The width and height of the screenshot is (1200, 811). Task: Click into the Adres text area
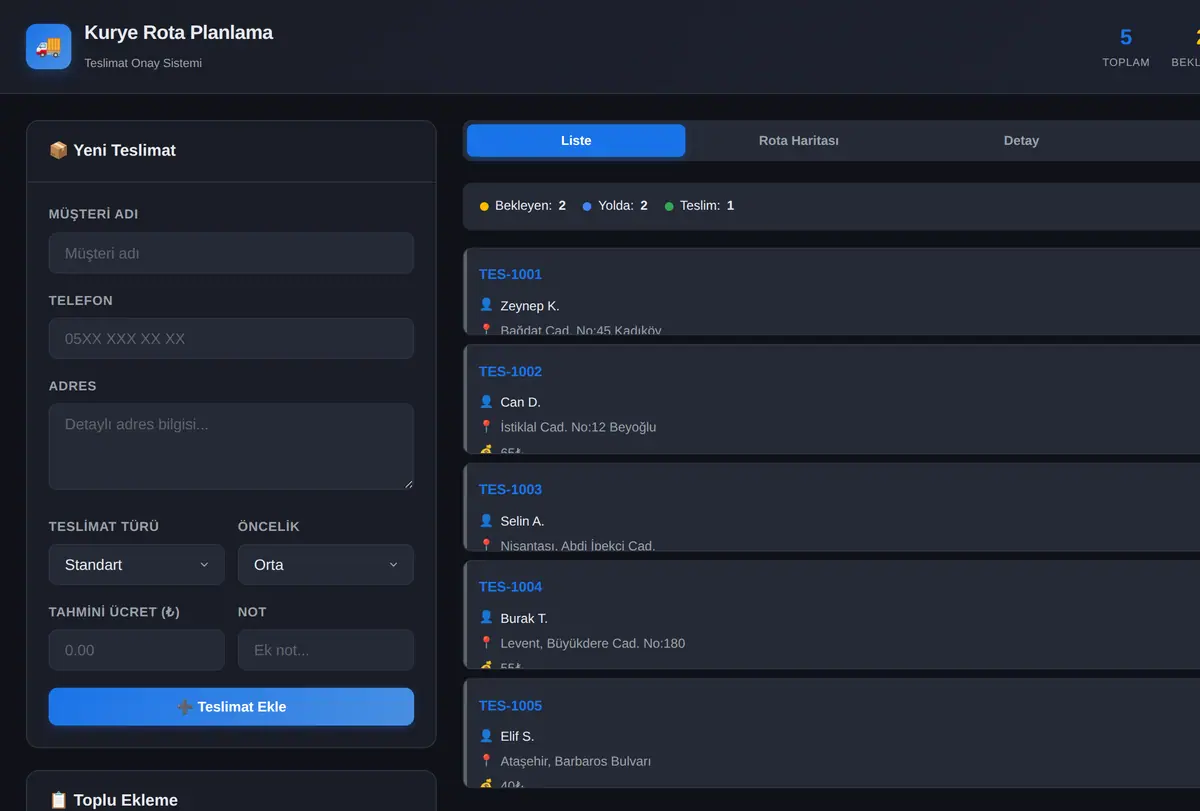click(x=231, y=446)
